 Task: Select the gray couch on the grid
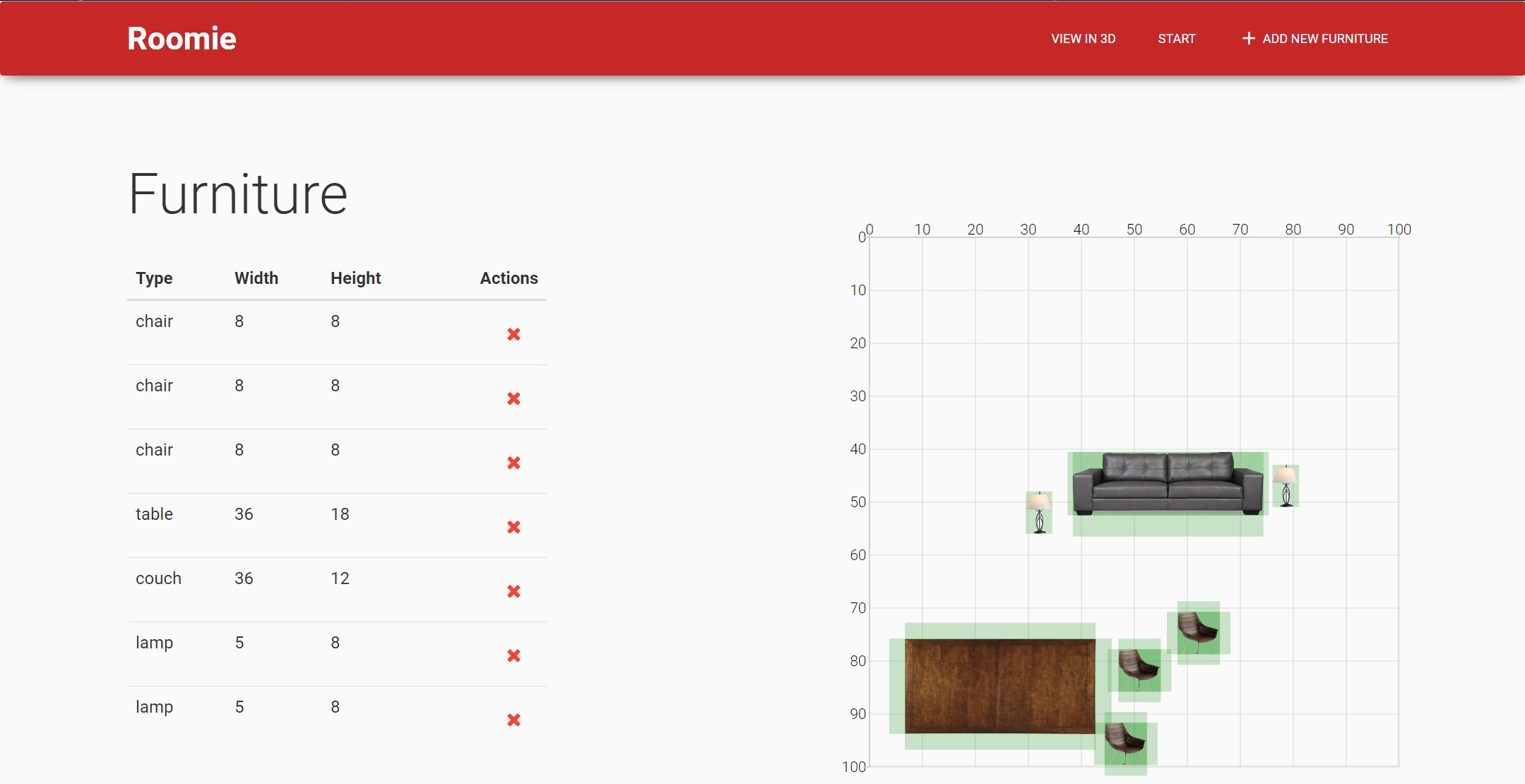click(1168, 484)
